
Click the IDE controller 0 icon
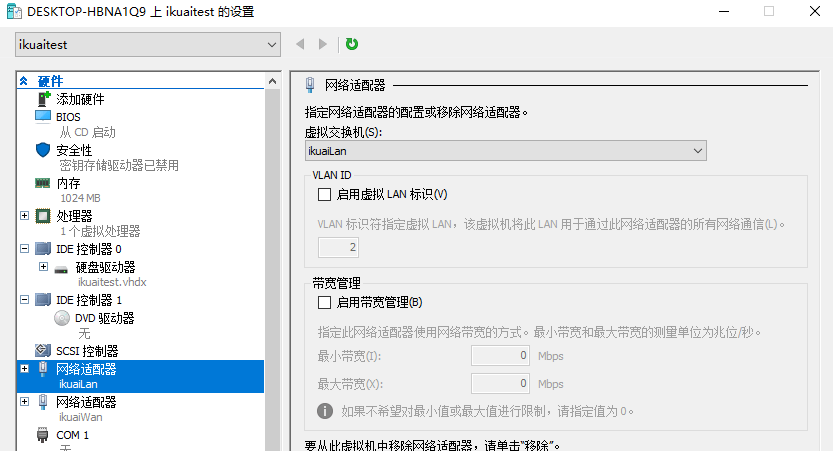(x=43, y=249)
